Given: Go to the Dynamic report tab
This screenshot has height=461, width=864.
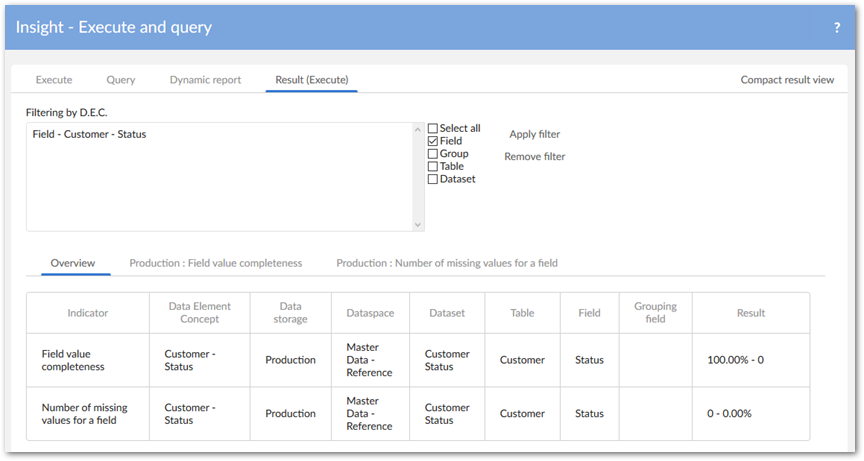Looking at the screenshot, I should 205,80.
